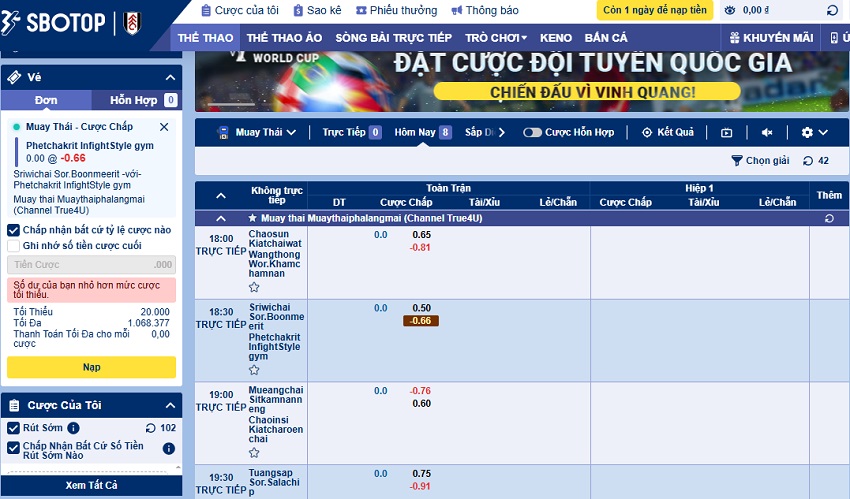Select -0.81 odds for Wangthong Wor.Khamchamnan
Image resolution: width=850 pixels, height=499 pixels.
pos(420,248)
